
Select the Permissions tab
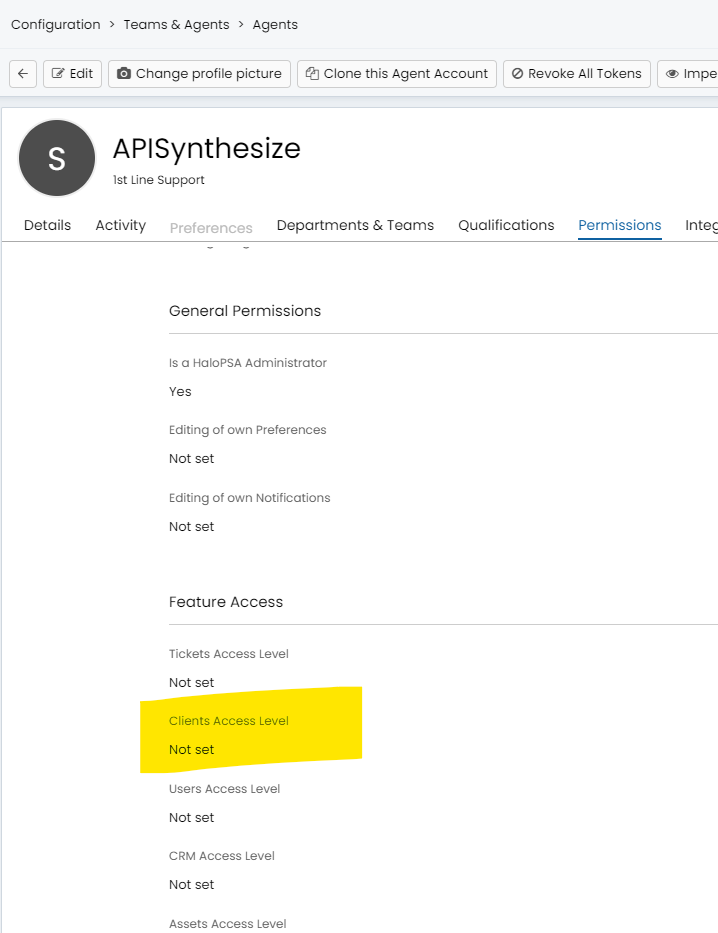coord(620,225)
